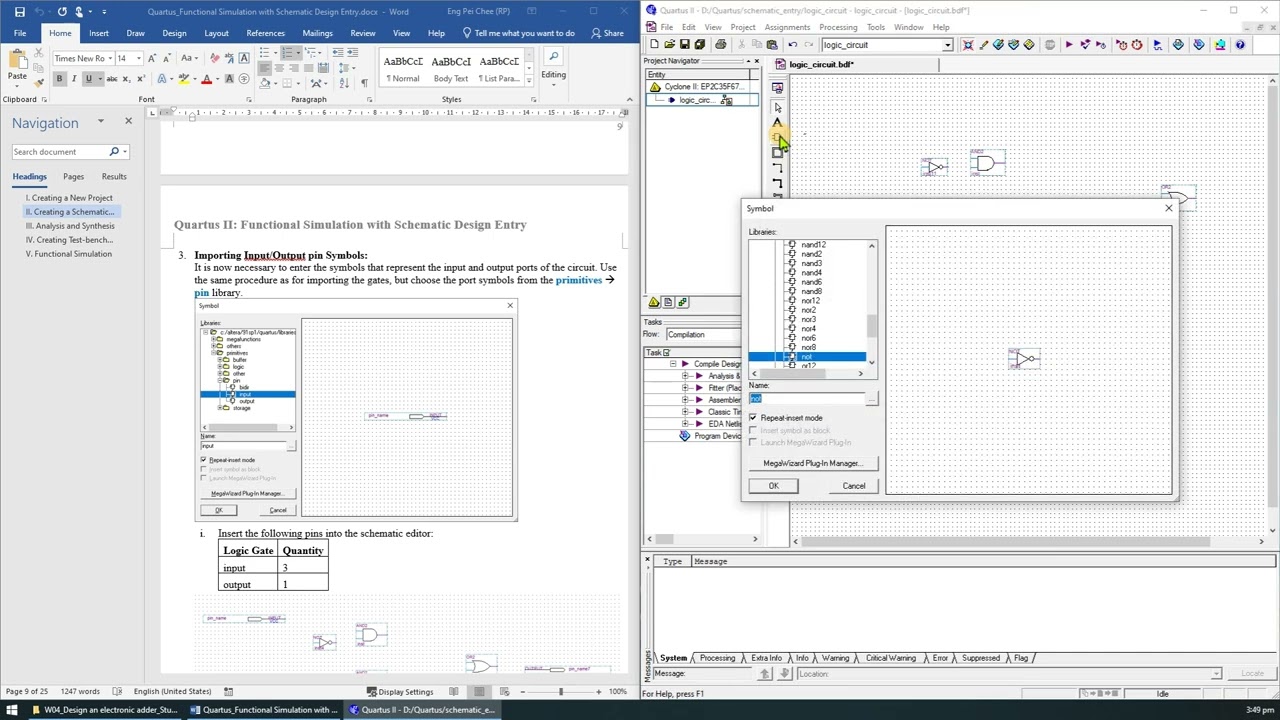This screenshot has width=1280, height=720.
Task: Toggle italic formatting in Word
Action: click(x=73, y=79)
